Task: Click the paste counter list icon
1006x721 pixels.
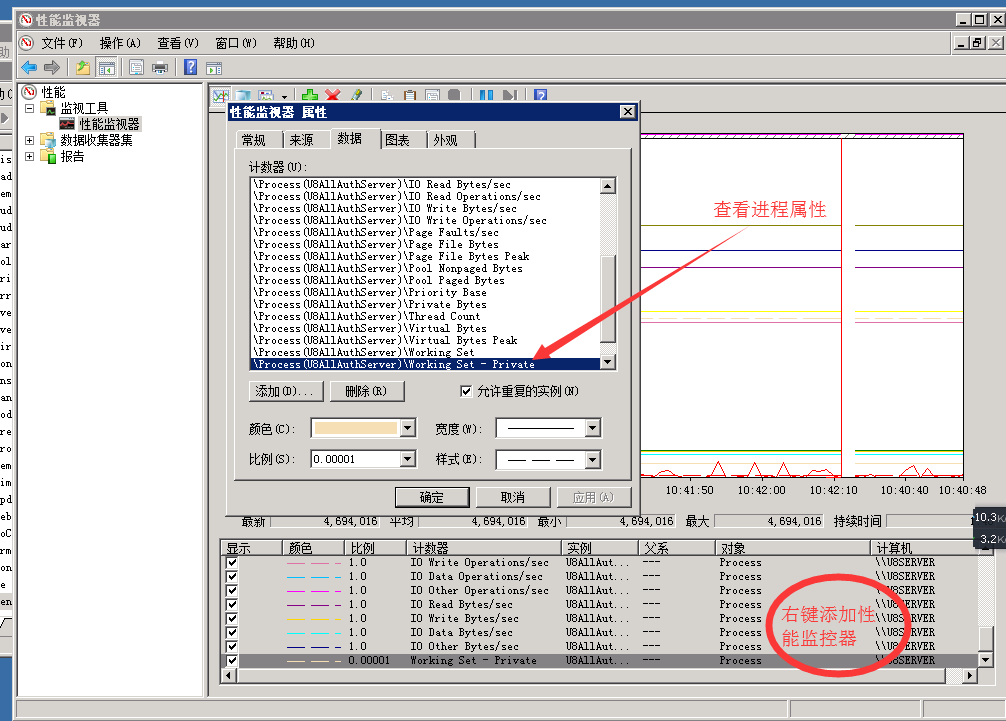Action: tap(409, 96)
